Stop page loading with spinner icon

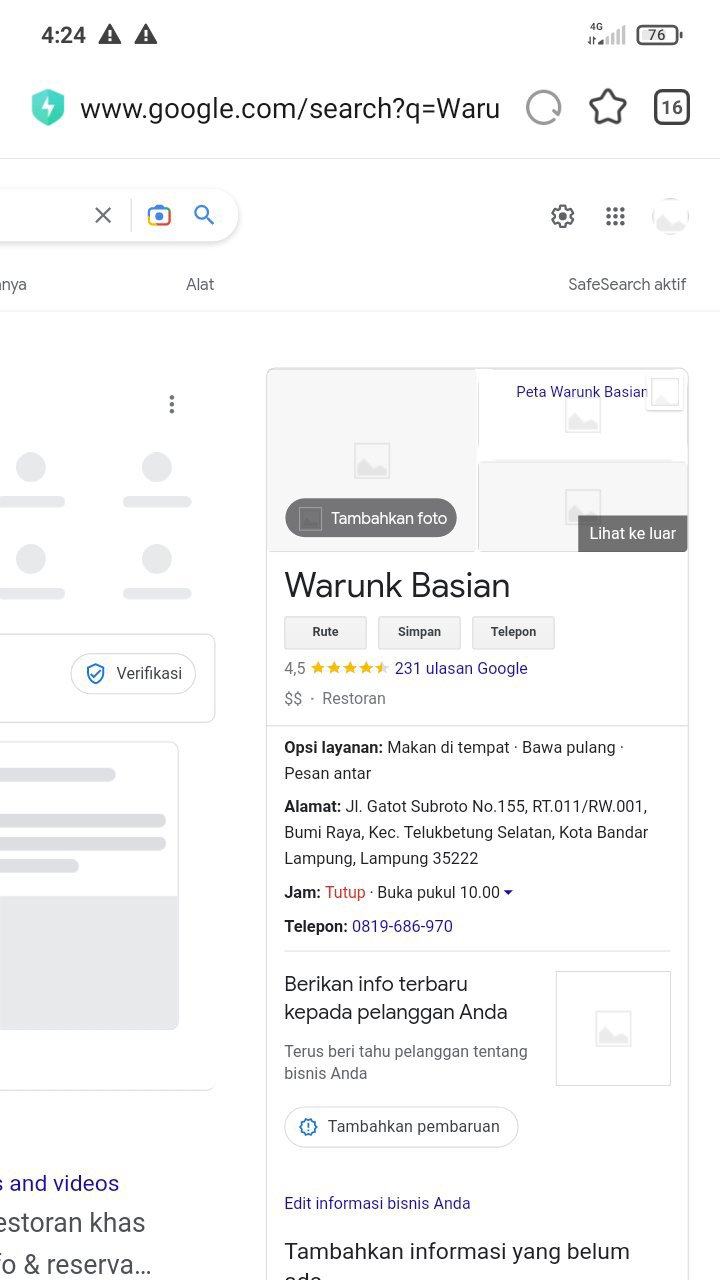click(544, 108)
